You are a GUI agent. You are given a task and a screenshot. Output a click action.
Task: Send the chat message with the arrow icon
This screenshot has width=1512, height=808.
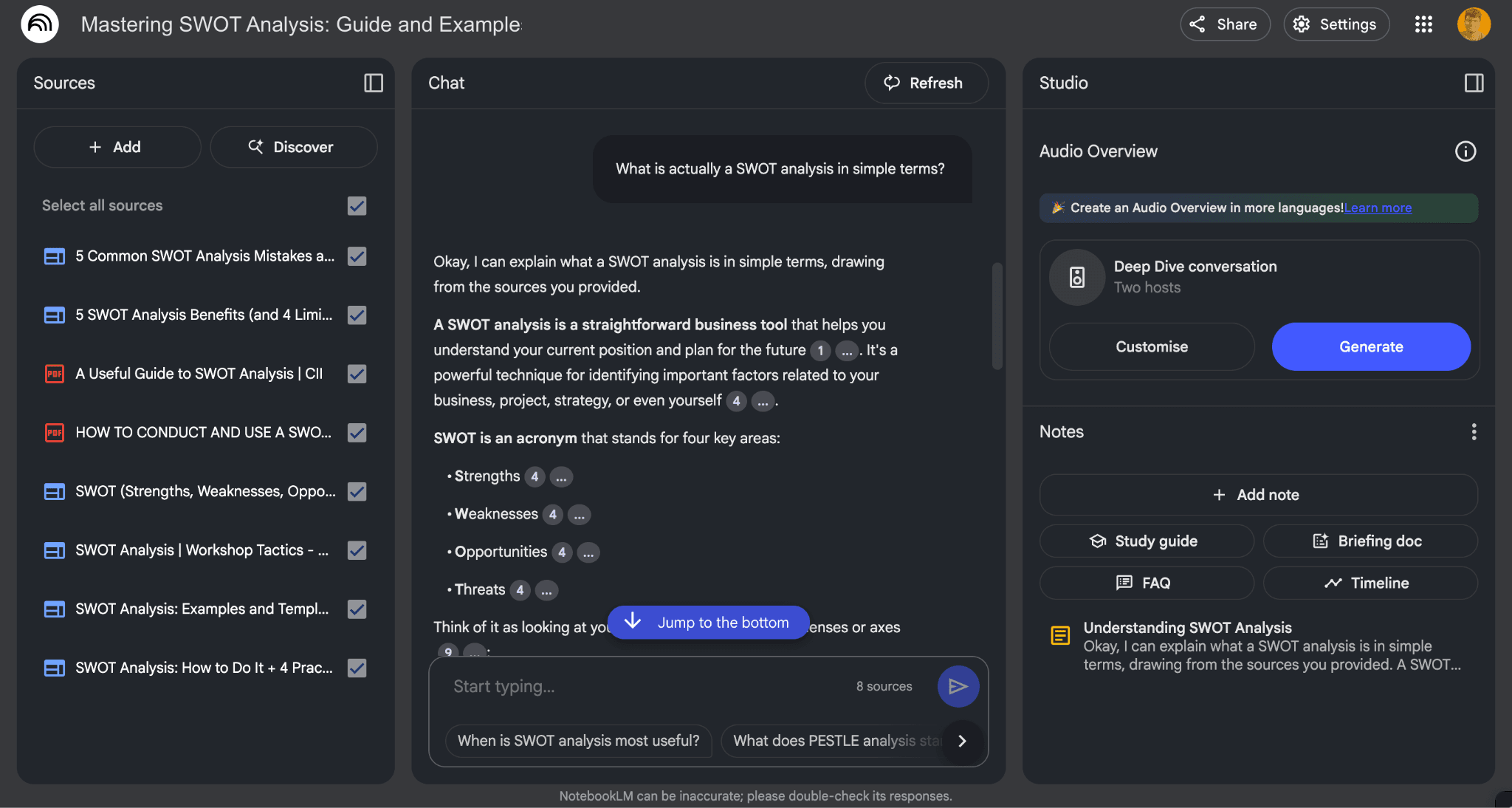coord(958,686)
